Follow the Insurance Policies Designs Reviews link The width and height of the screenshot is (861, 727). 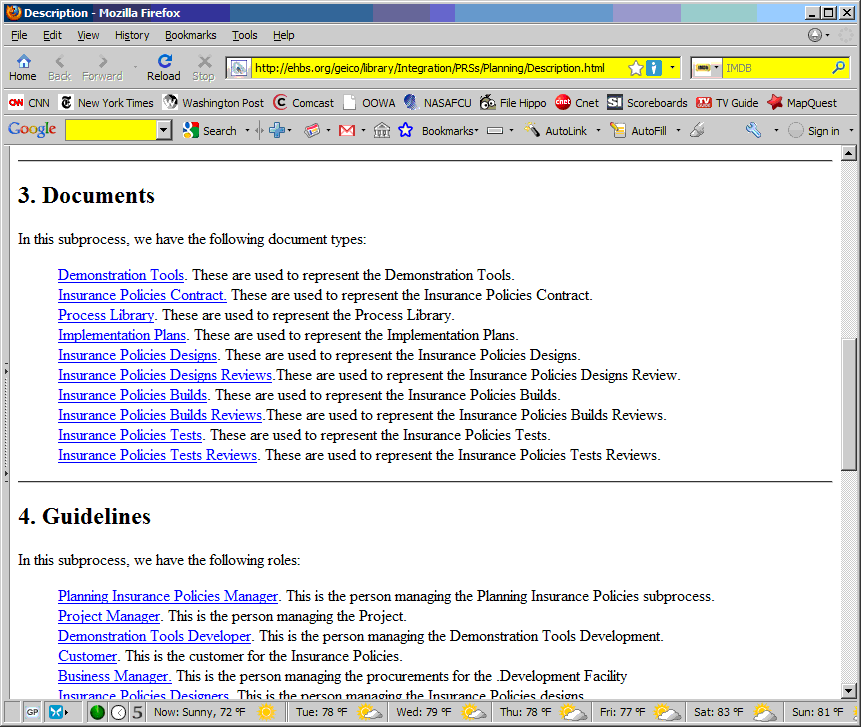[165, 375]
